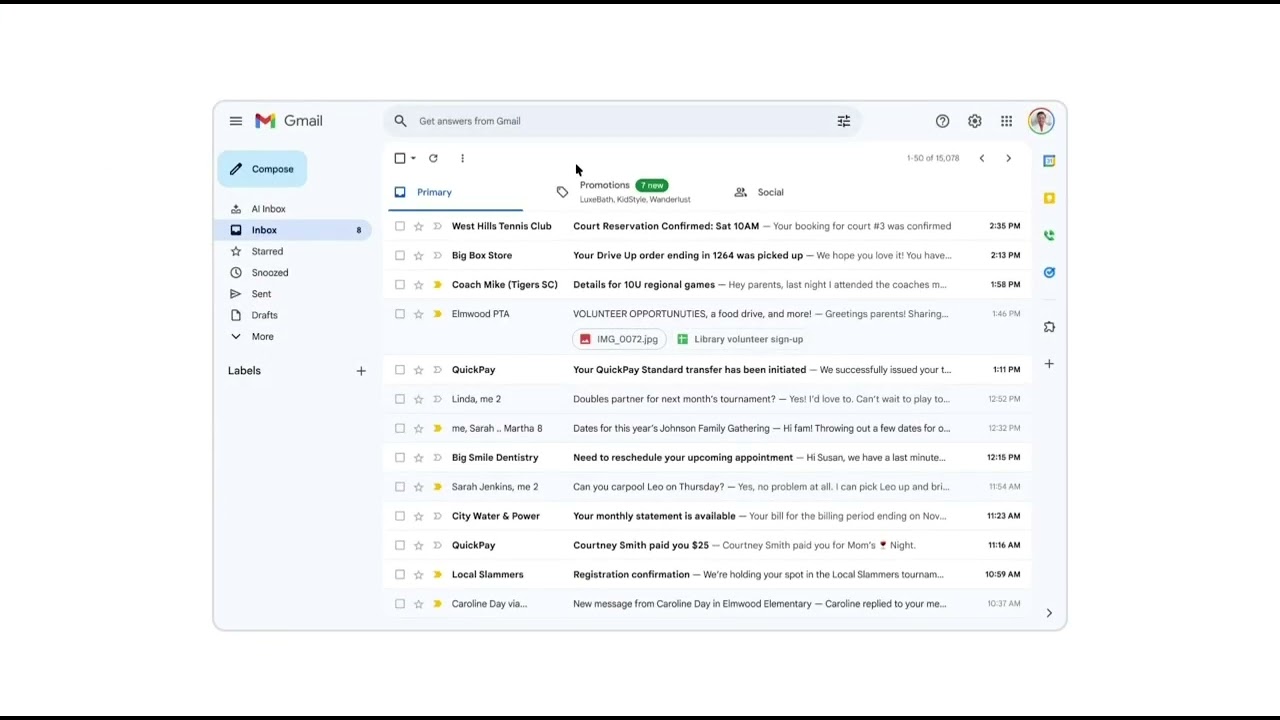Compose a new email
Image resolution: width=1280 pixels, height=720 pixels.
pos(262,169)
